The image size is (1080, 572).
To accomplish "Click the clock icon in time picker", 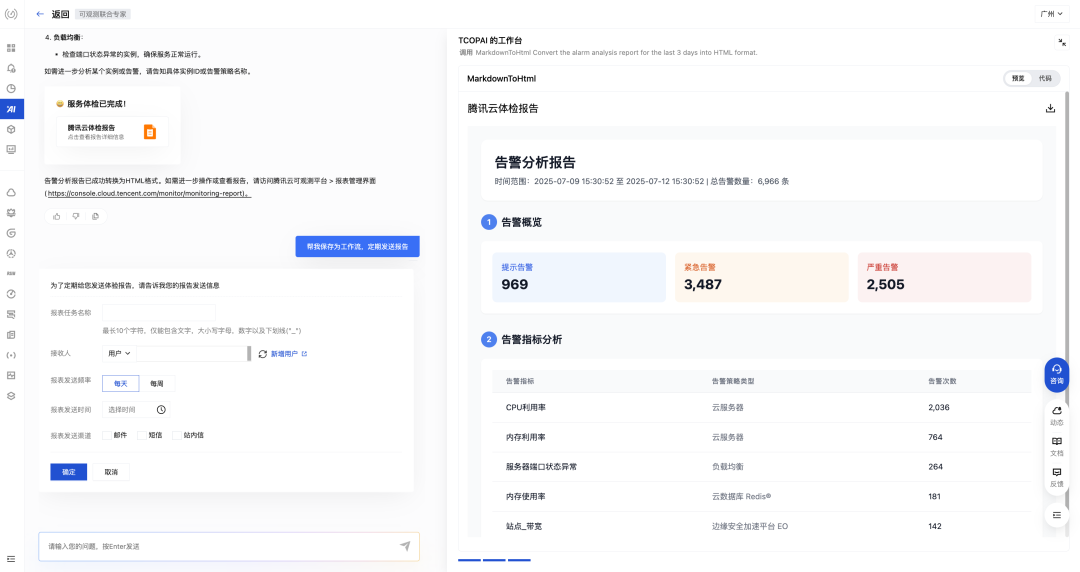I will pos(161,410).
